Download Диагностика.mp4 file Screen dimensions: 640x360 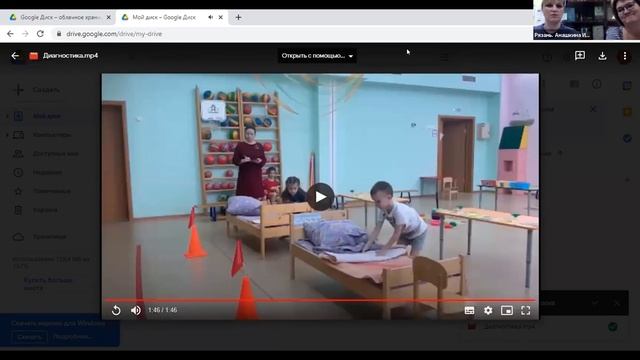click(x=602, y=56)
